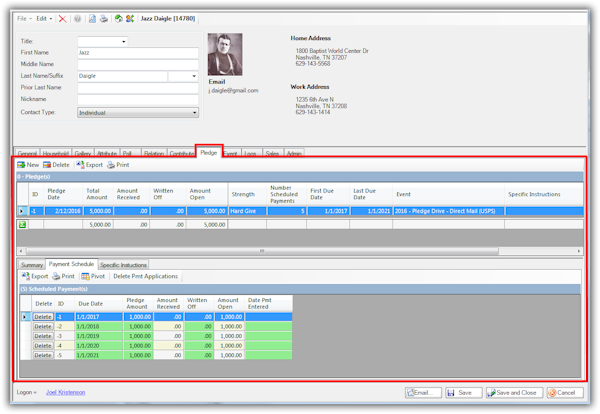
Task: Open the Title dropdown
Action: [x=123, y=42]
